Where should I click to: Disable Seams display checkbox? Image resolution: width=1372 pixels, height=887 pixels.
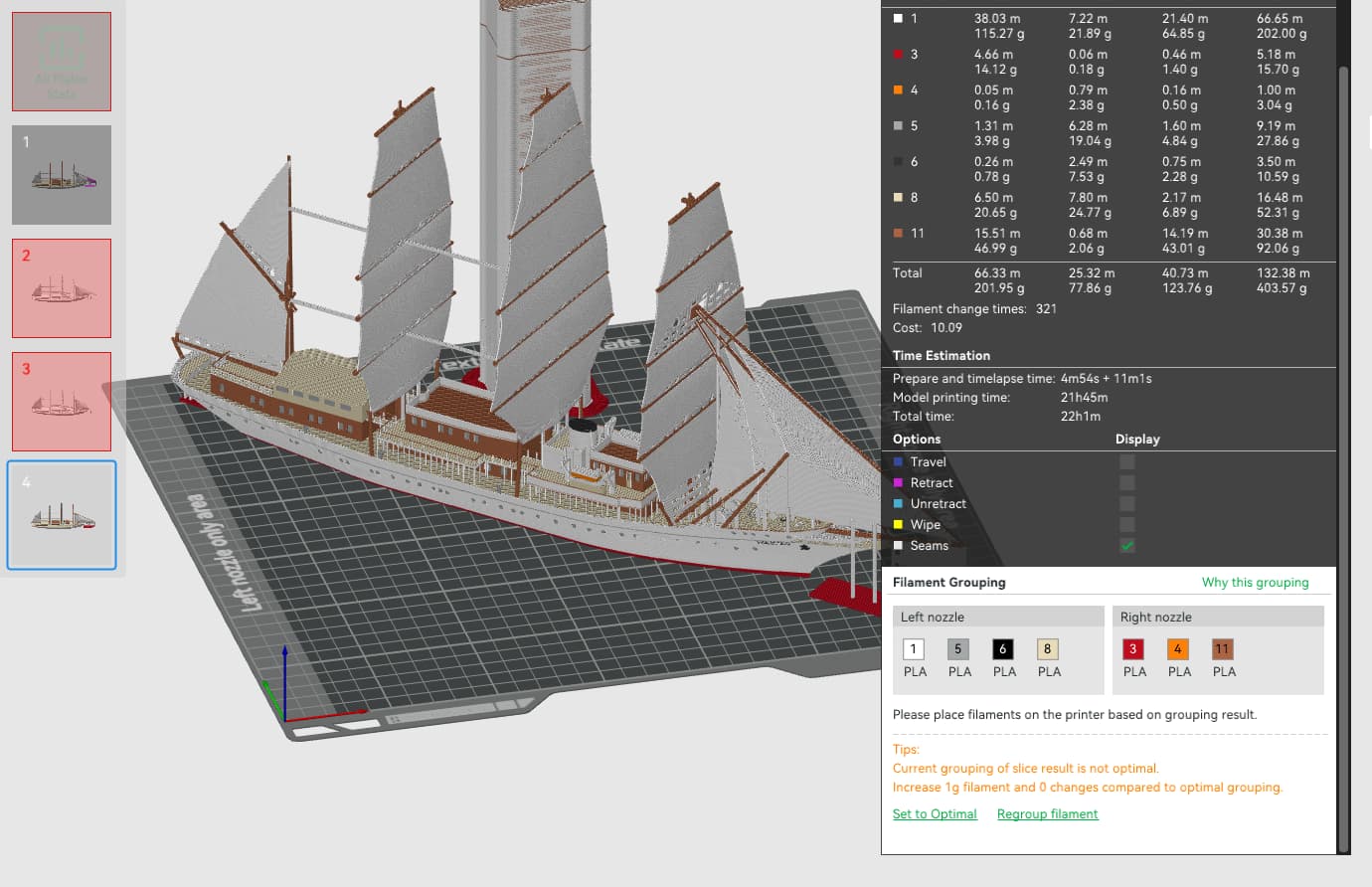[x=1126, y=545]
